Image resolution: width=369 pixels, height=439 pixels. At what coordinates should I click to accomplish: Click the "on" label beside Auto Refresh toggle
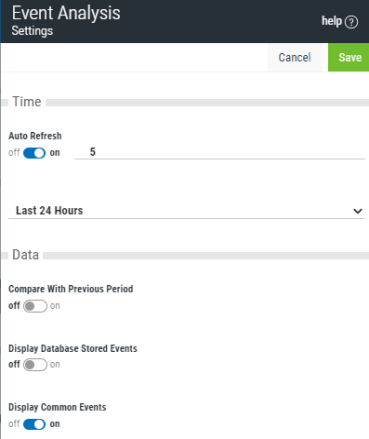tap(55, 153)
